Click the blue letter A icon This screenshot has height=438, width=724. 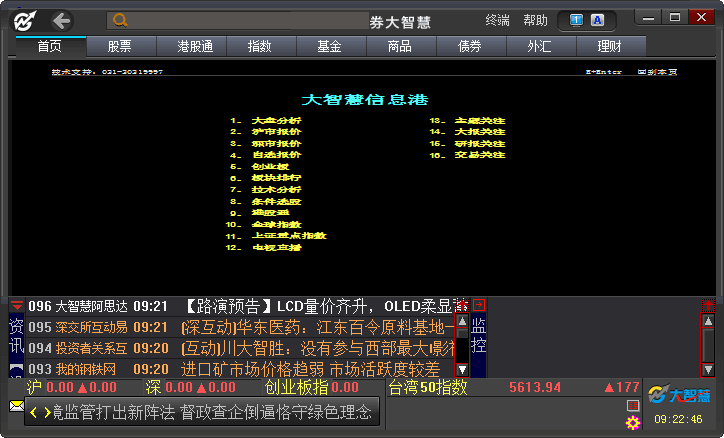click(x=597, y=20)
